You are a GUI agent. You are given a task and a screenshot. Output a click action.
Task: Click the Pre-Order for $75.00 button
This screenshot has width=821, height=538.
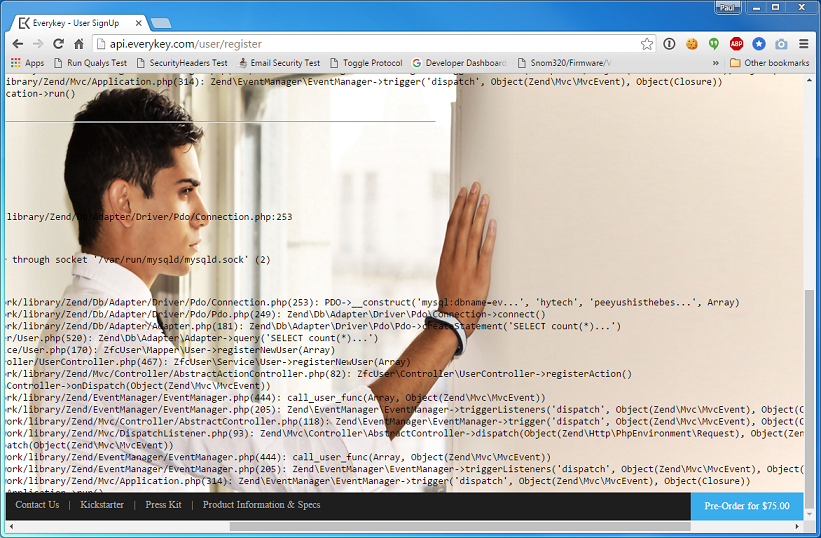[x=746, y=506]
